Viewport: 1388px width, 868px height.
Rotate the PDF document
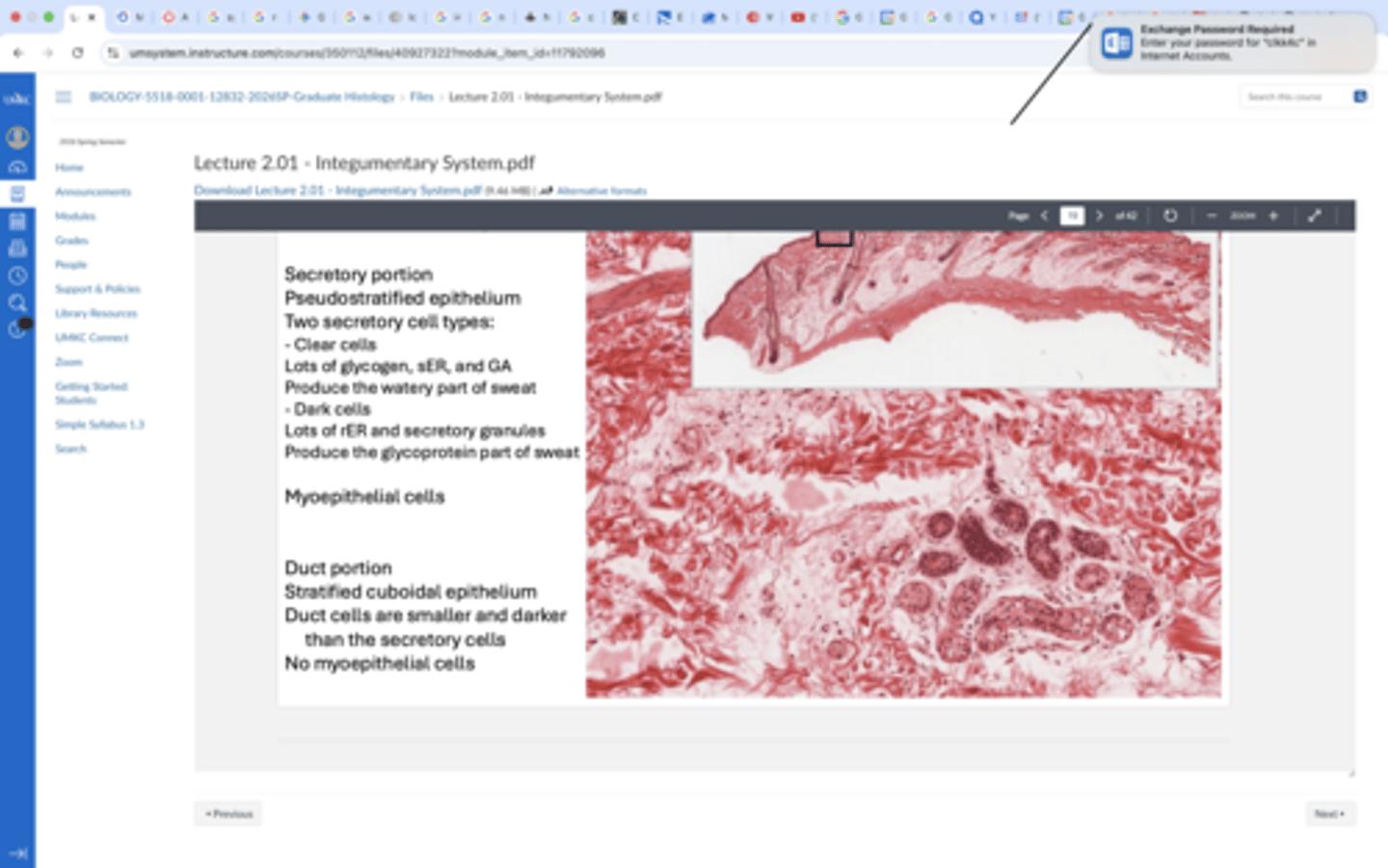click(1170, 216)
